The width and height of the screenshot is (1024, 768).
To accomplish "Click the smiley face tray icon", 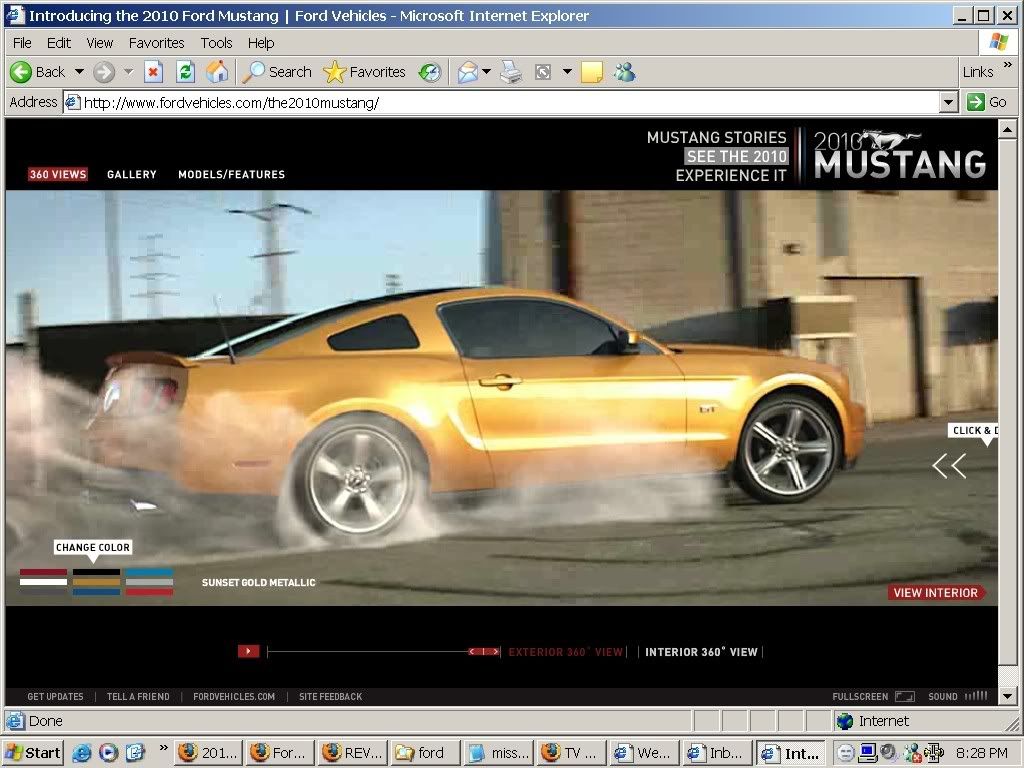I will [x=846, y=753].
